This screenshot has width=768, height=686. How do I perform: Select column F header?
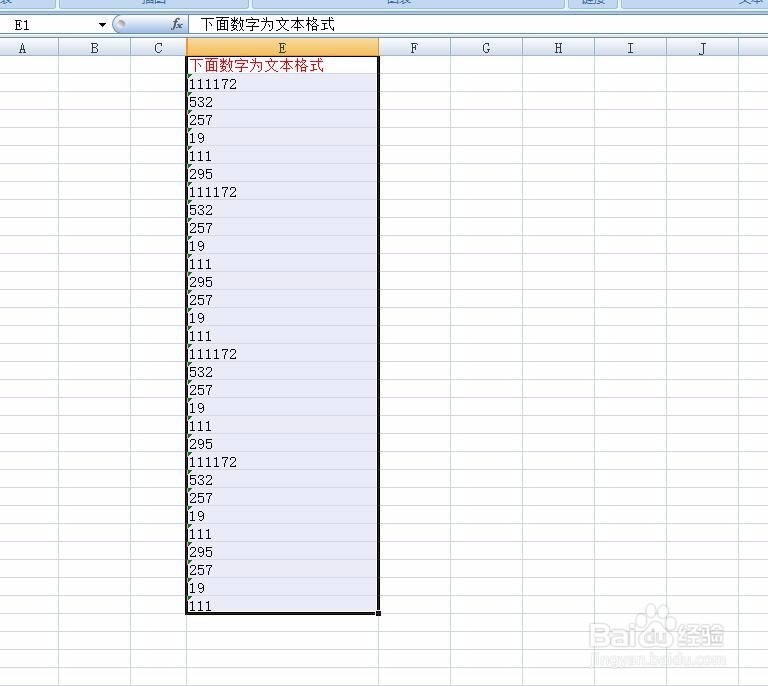[x=414, y=48]
